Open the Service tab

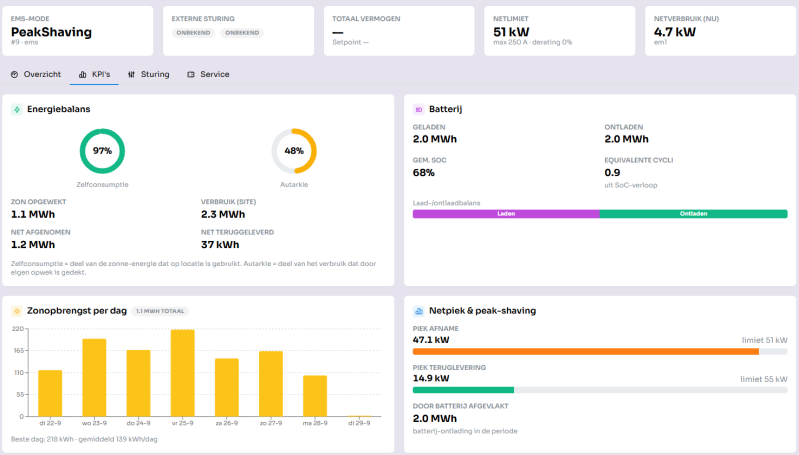(x=208, y=74)
